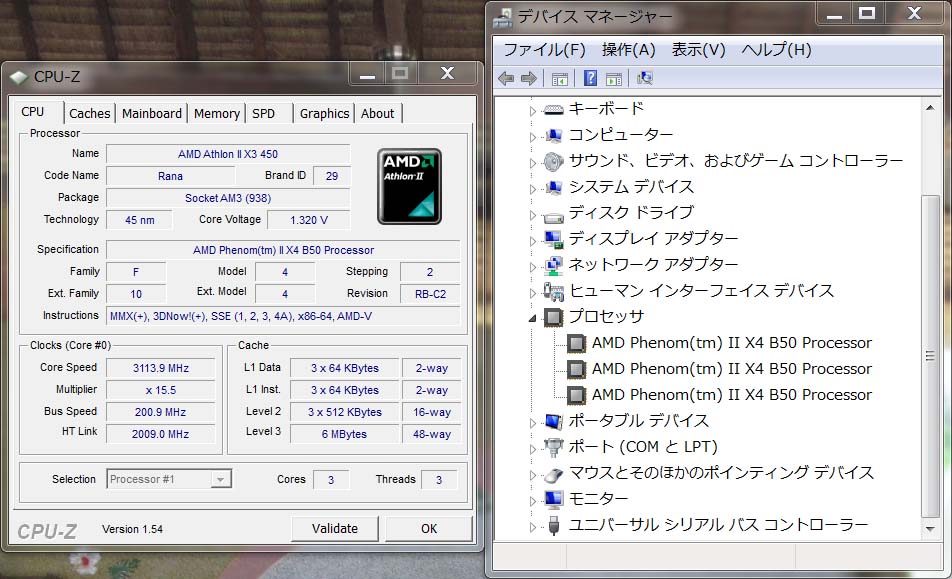
Task: Click the port icon beside ポート (COM と LPT)
Action: coord(554,447)
